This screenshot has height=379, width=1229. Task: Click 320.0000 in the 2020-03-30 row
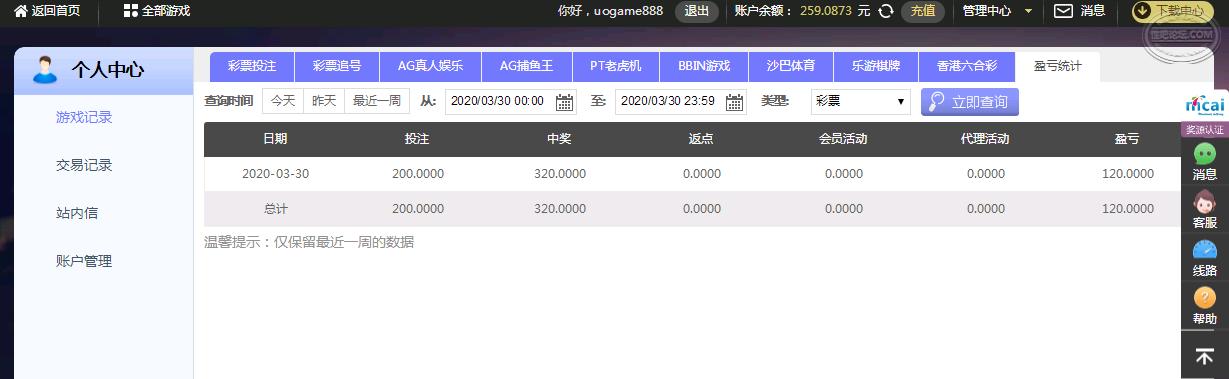pyautogui.click(x=560, y=174)
